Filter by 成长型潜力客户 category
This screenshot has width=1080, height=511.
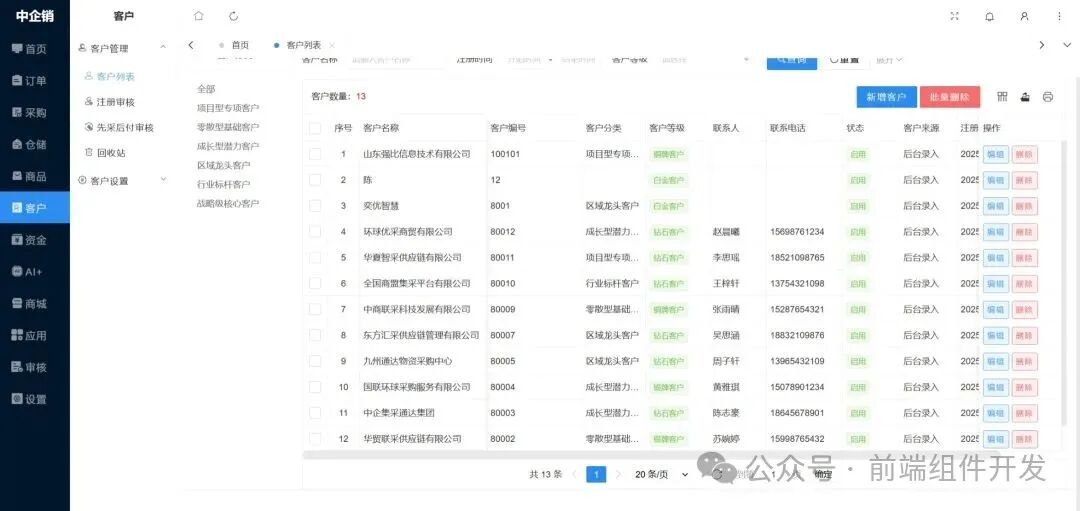(228, 146)
